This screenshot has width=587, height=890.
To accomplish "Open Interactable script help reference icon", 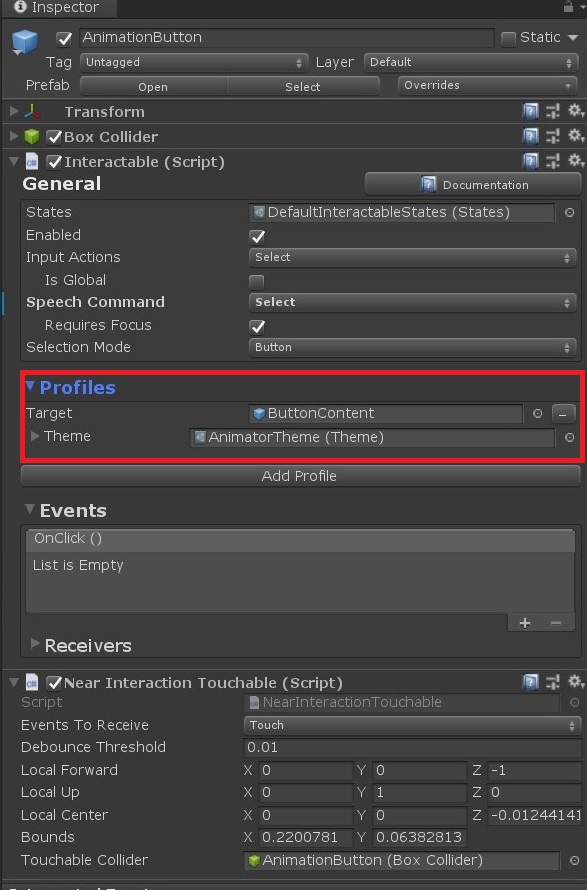I will (530, 161).
